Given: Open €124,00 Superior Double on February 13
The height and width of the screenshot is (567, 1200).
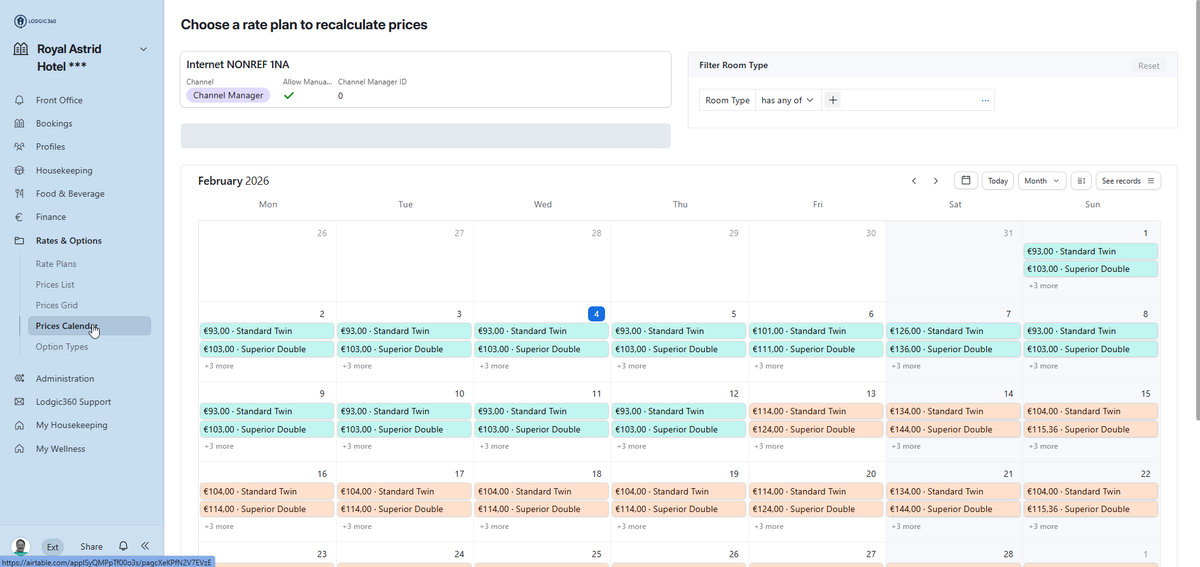Looking at the screenshot, I should pyautogui.click(x=817, y=429).
